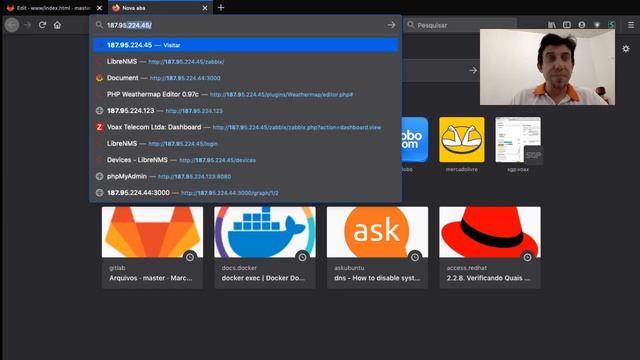Open a new browser tab
Screen dimensions: 640x360
pyautogui.click(x=221, y=8)
